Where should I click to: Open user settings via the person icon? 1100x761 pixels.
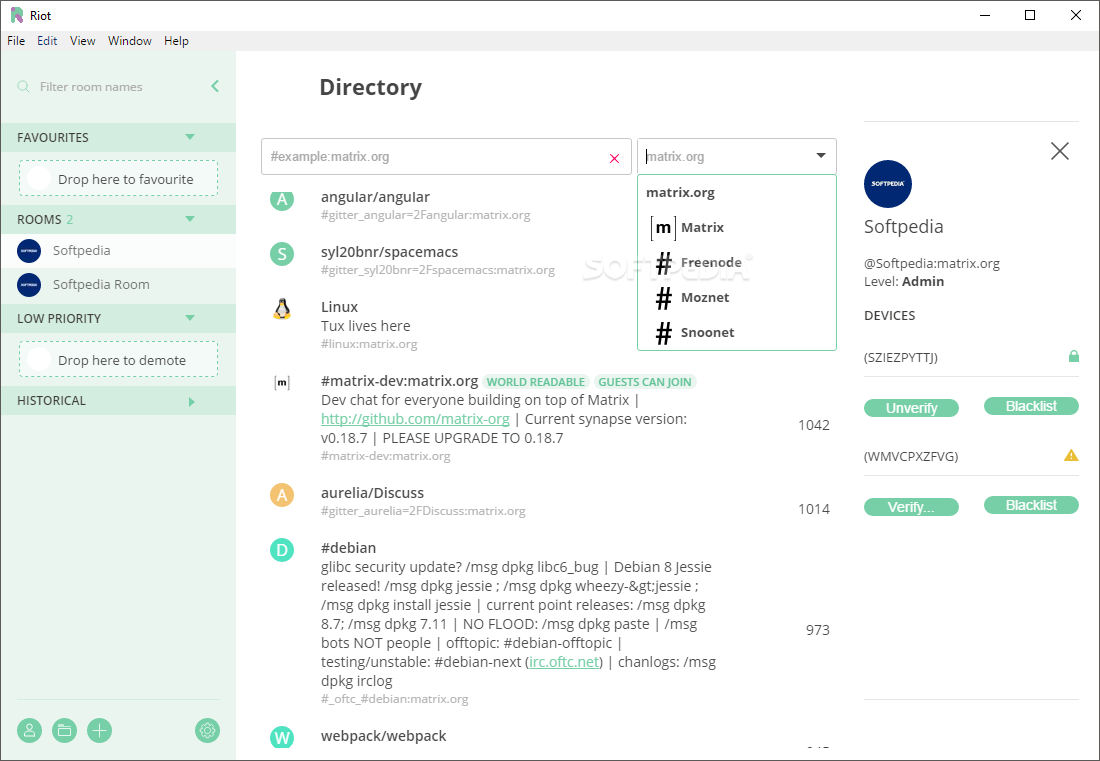29,730
